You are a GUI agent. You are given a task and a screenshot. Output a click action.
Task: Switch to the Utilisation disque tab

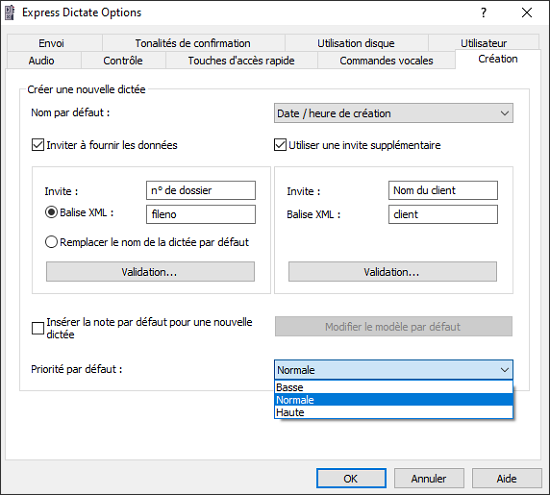tap(356, 43)
